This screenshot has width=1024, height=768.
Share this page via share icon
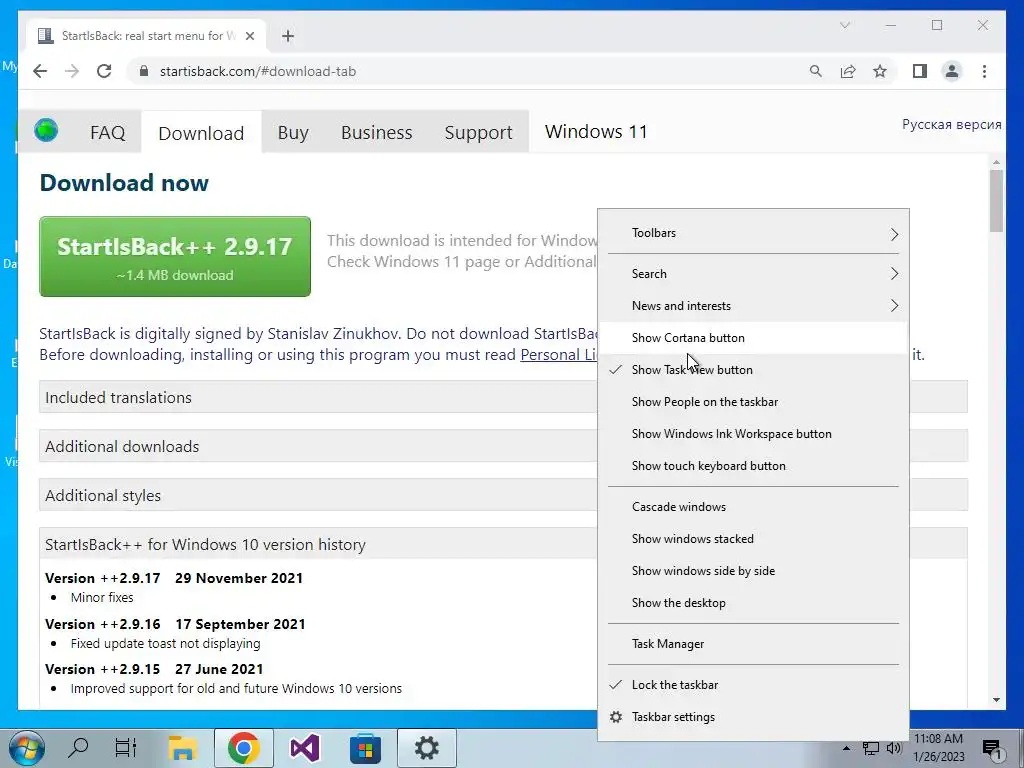(848, 71)
